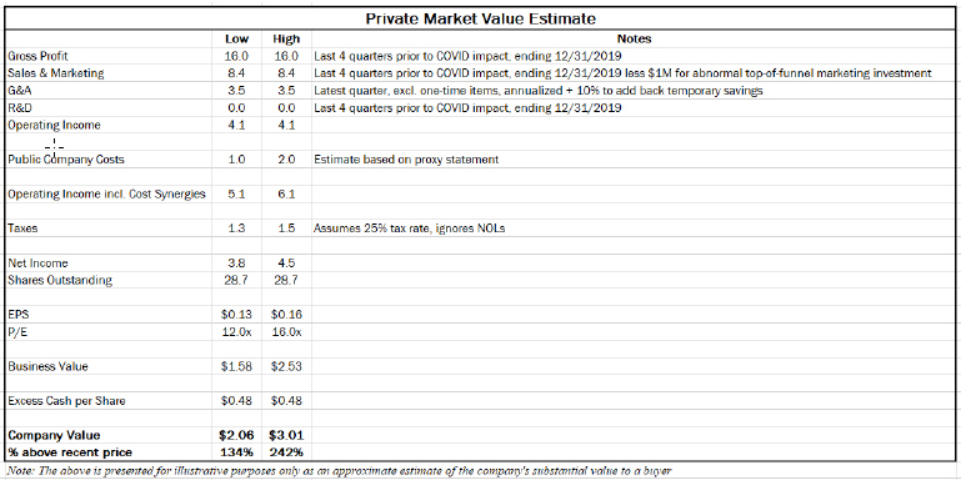This screenshot has width=962, height=485.
Task: Select the G&A note about annualized quarter
Action: 537,91
